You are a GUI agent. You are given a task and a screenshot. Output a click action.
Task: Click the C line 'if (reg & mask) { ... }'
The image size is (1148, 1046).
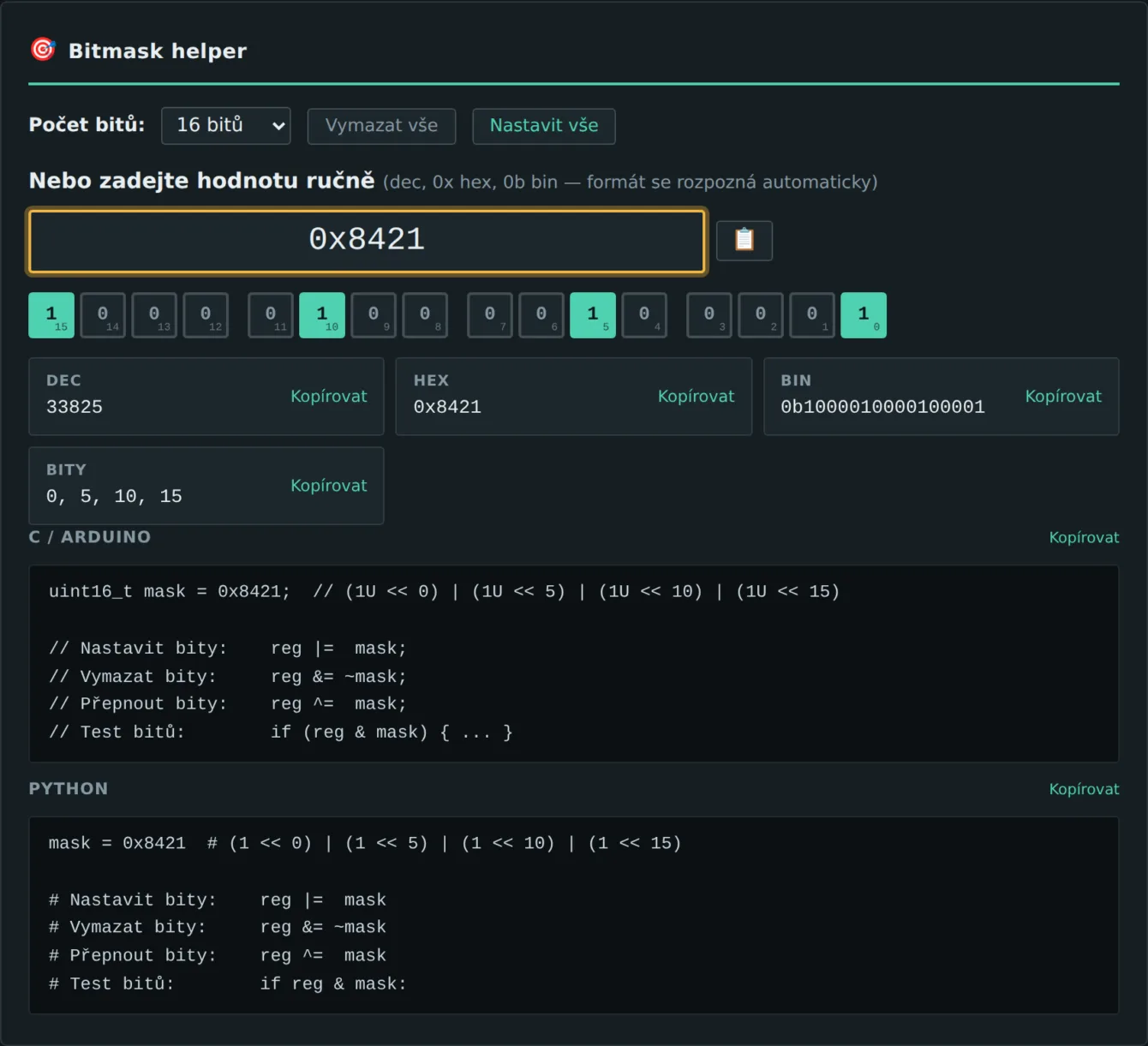[x=392, y=732]
